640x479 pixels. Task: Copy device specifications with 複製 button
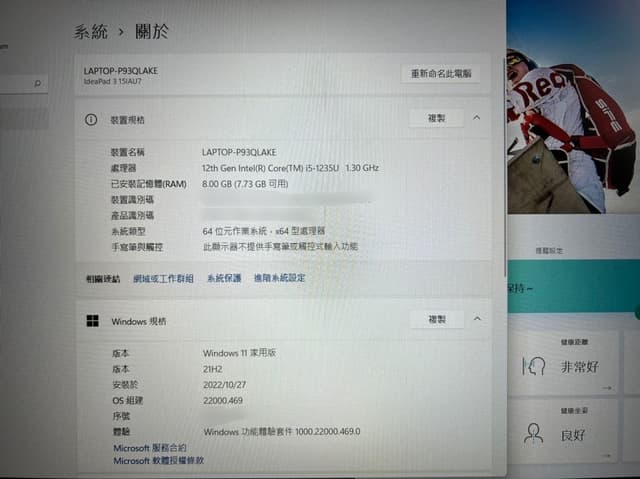tap(436, 118)
